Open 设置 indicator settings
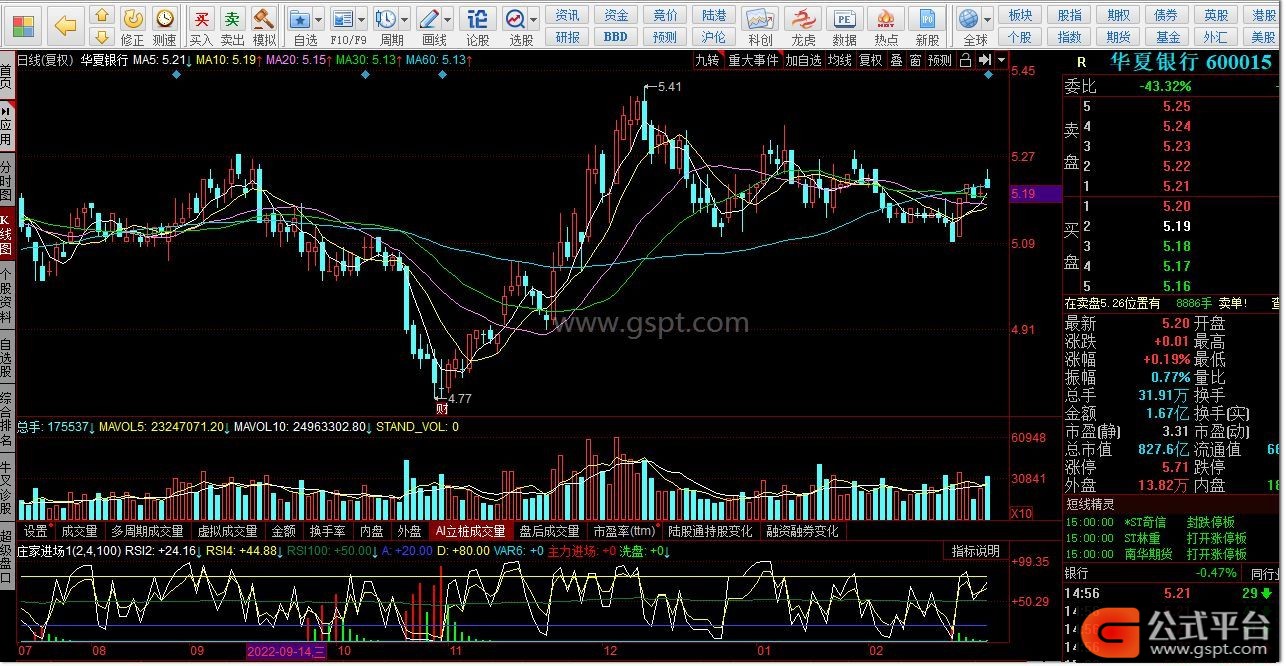 36,531
